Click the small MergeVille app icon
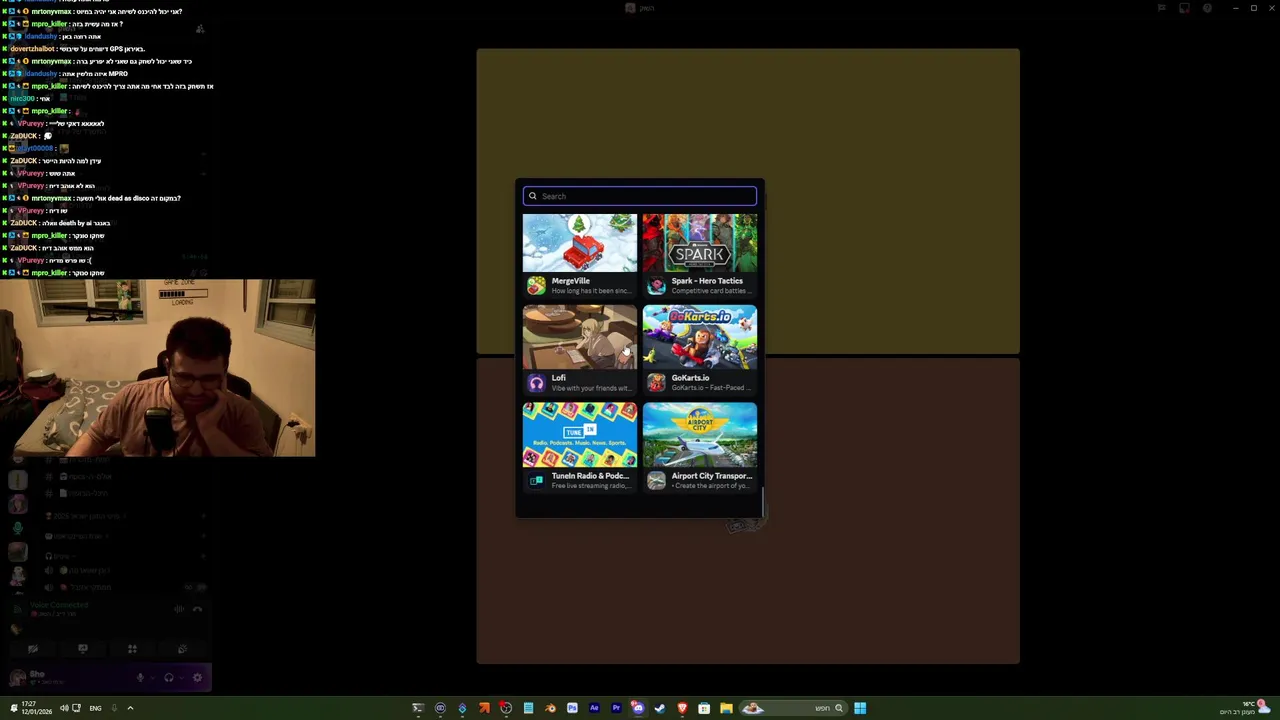1280x720 pixels. (537, 286)
